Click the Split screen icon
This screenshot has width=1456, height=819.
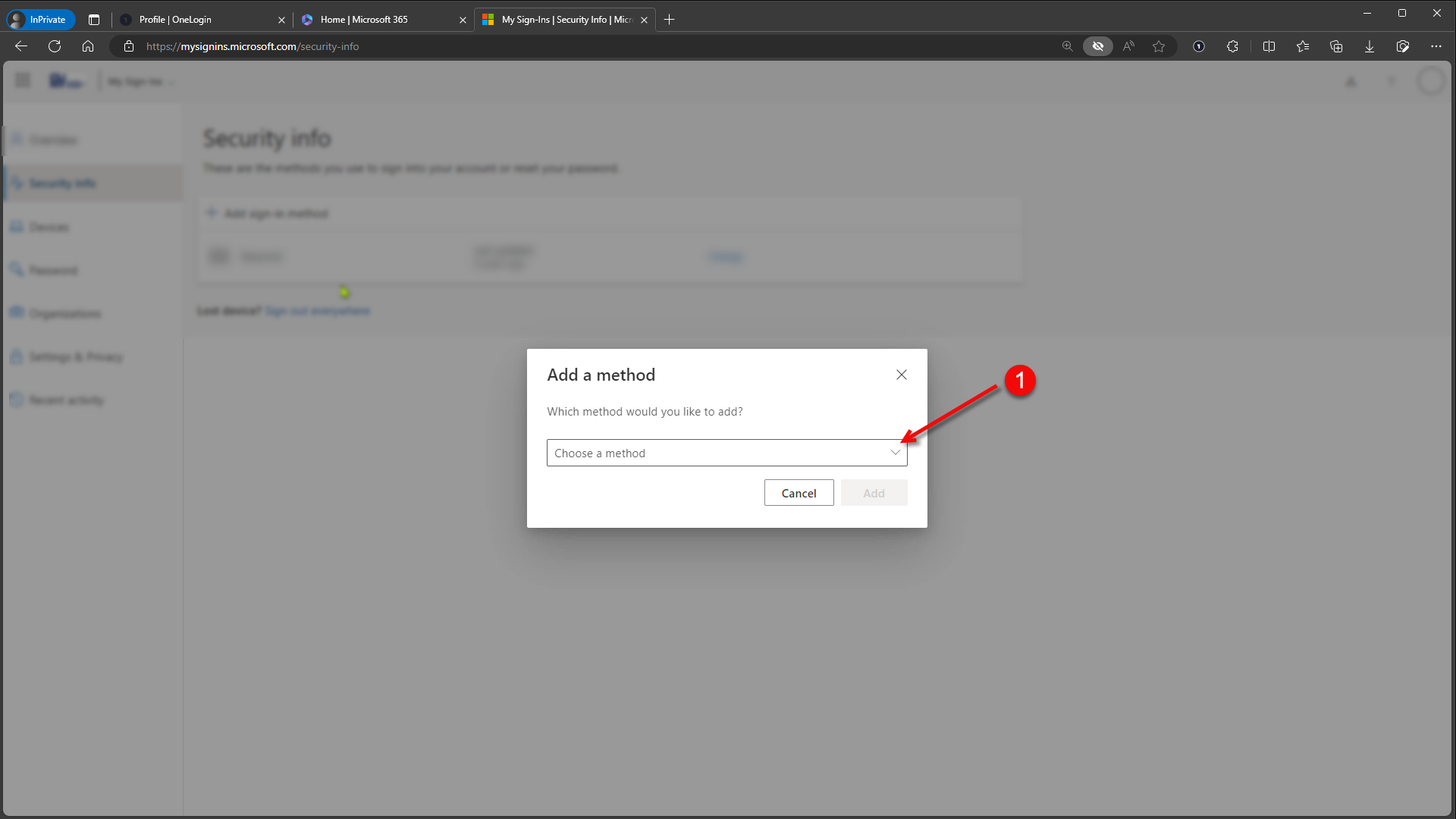point(1269,46)
